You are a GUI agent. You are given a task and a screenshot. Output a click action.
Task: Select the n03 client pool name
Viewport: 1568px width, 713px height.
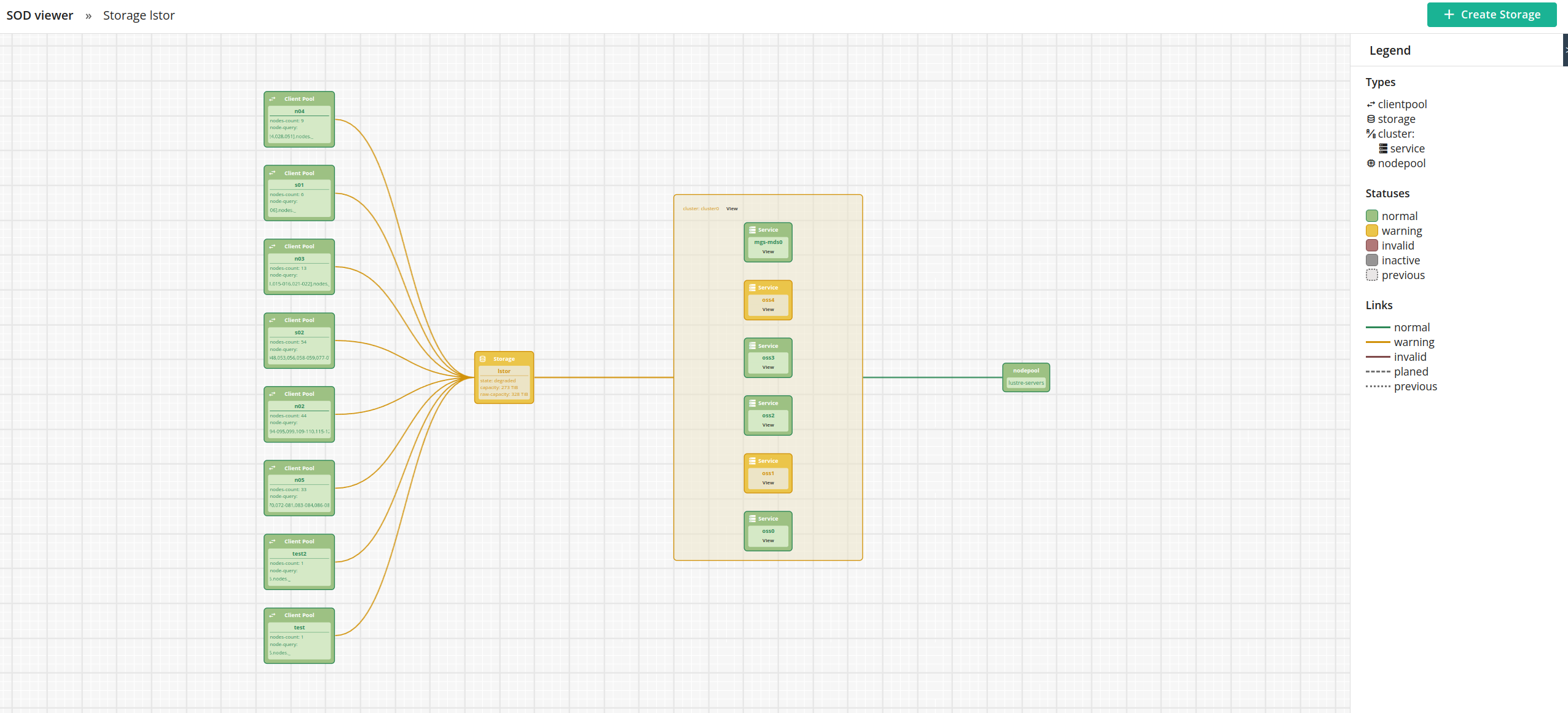(x=299, y=259)
